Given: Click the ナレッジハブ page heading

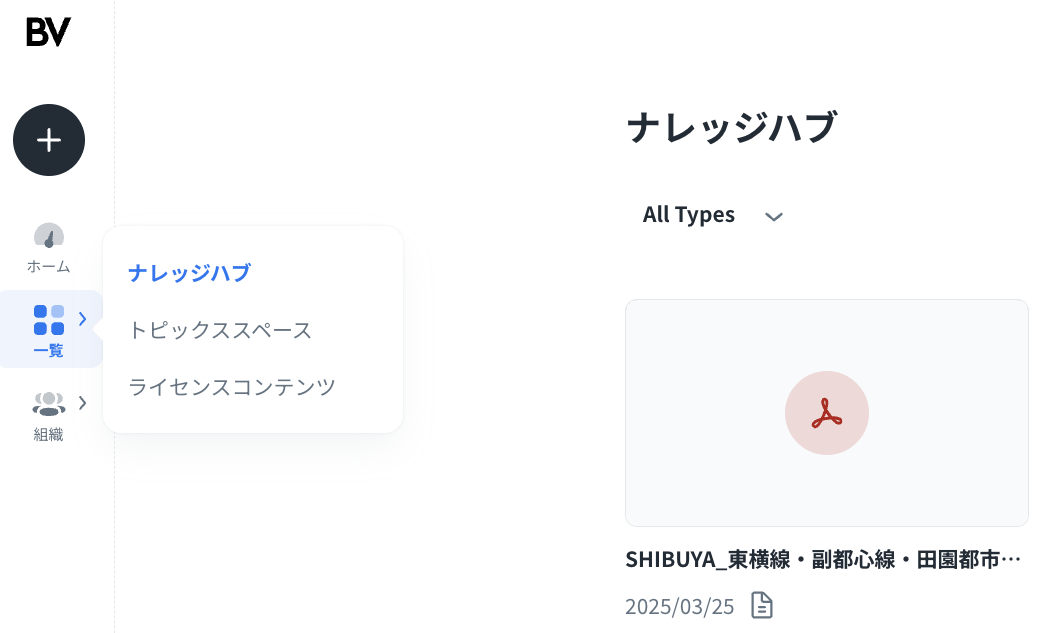Looking at the screenshot, I should coord(731,128).
